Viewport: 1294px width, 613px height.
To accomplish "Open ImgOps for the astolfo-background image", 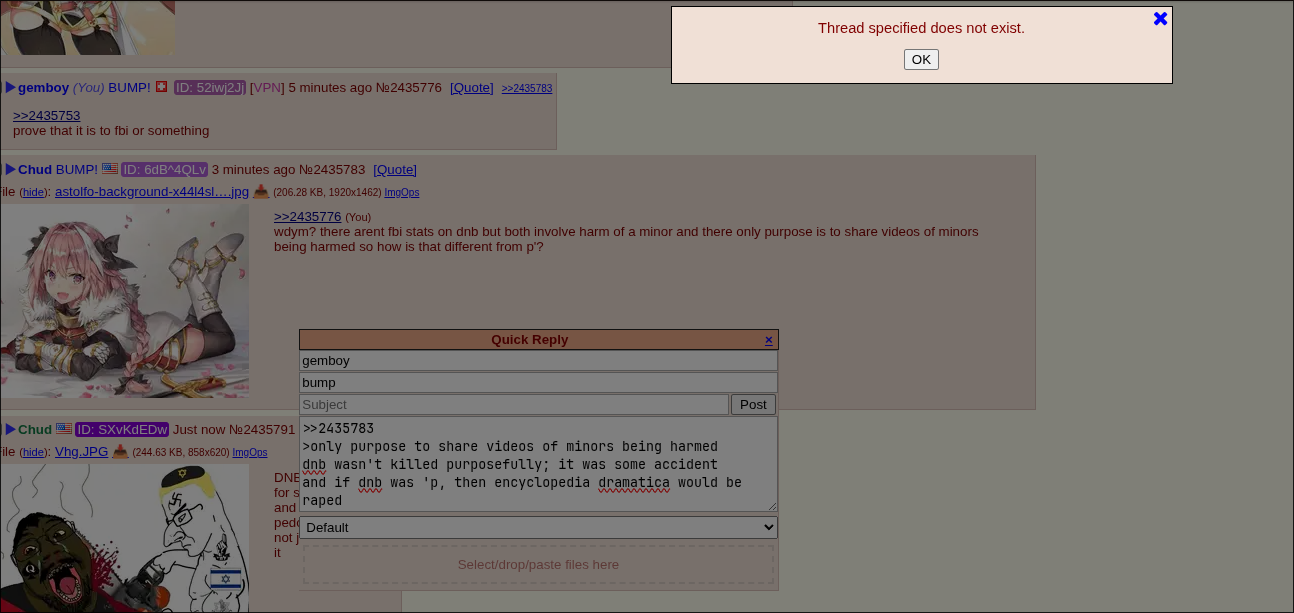I will click(x=402, y=192).
